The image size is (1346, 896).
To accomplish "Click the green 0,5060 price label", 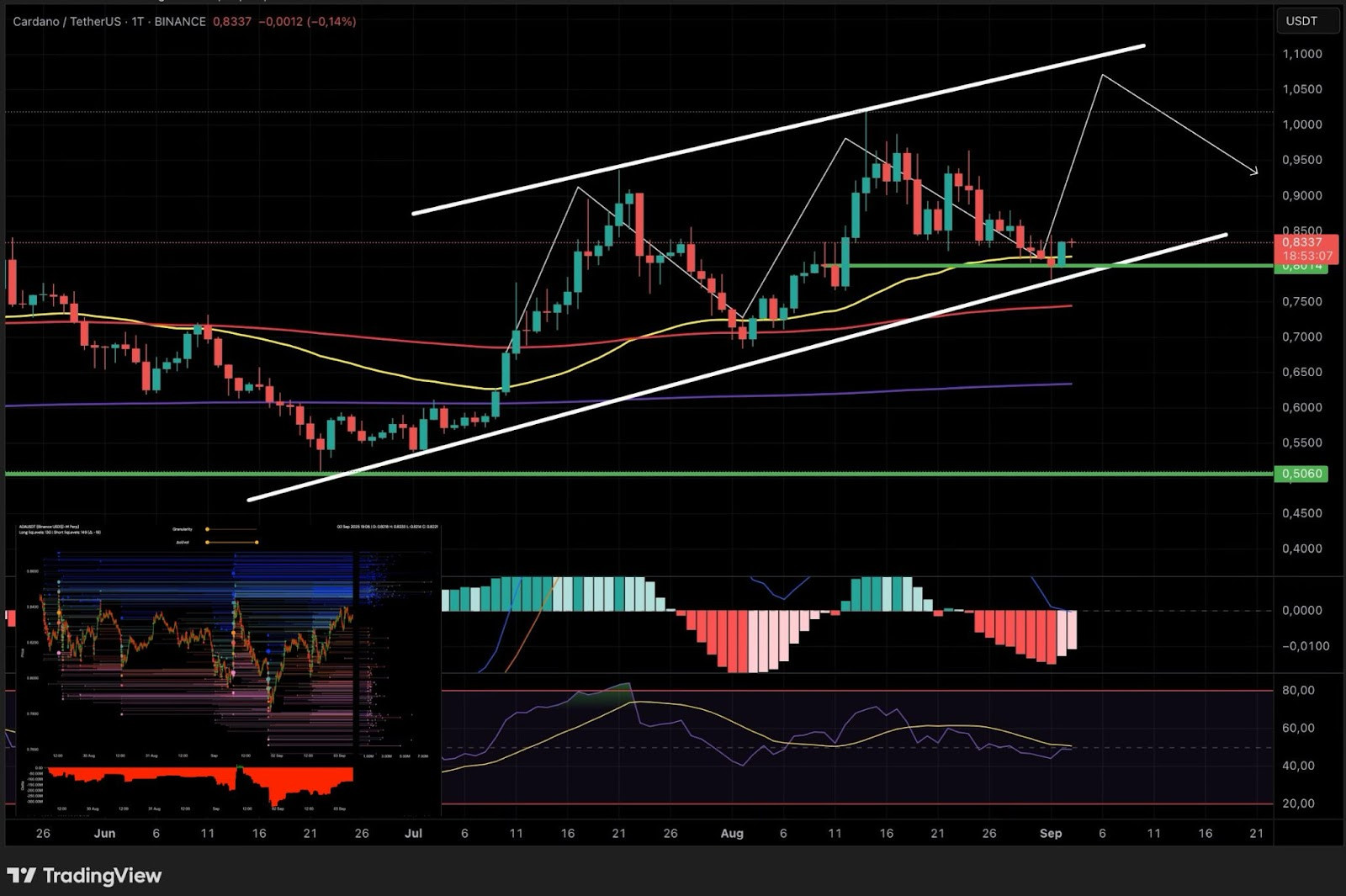I will pos(1301,474).
